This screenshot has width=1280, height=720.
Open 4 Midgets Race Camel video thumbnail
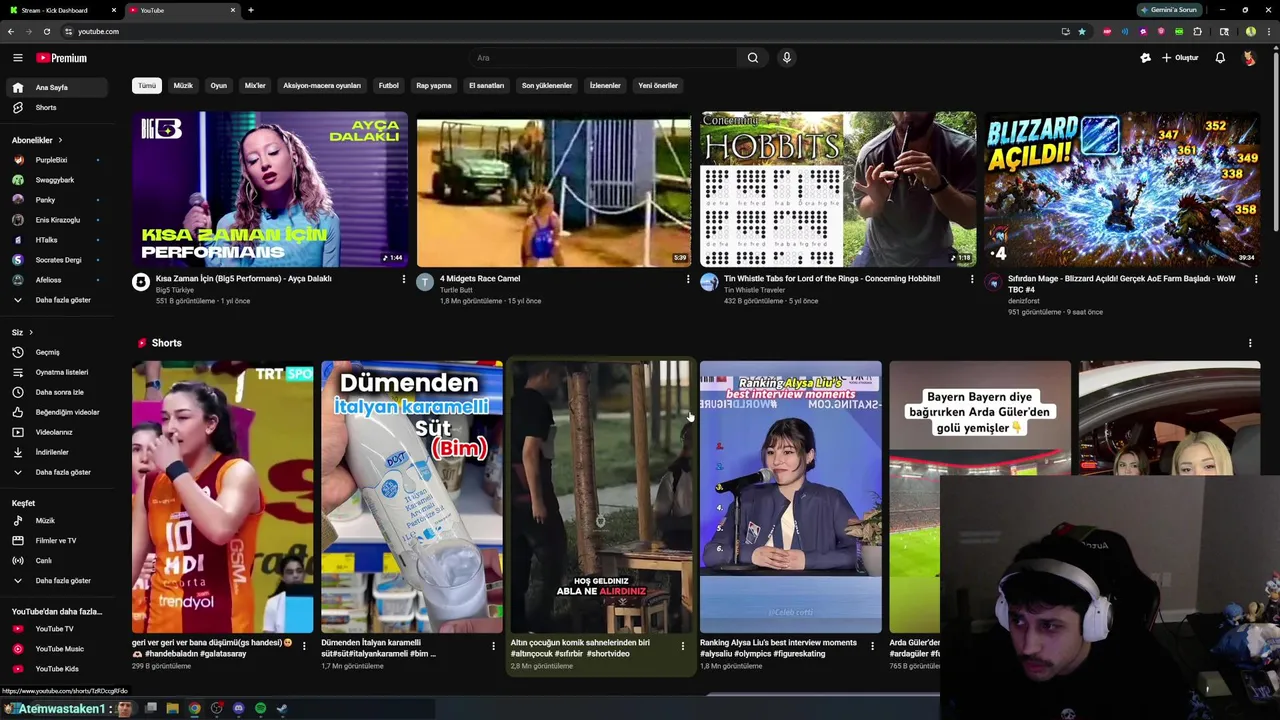(553, 189)
